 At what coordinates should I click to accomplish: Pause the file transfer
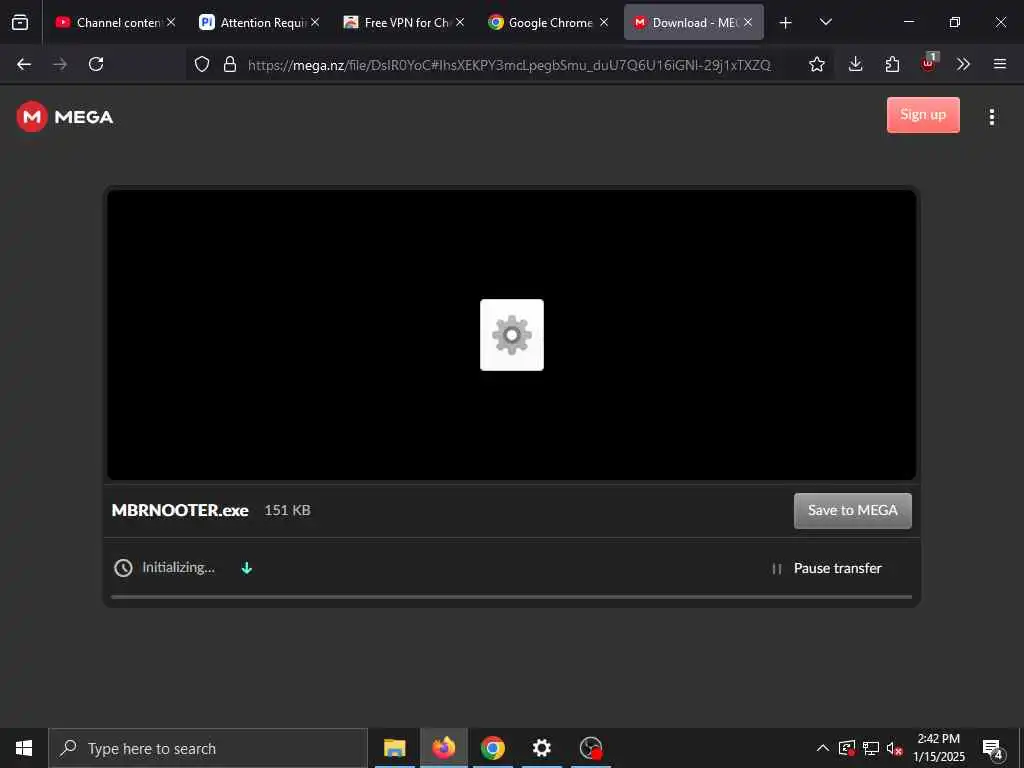[827, 568]
